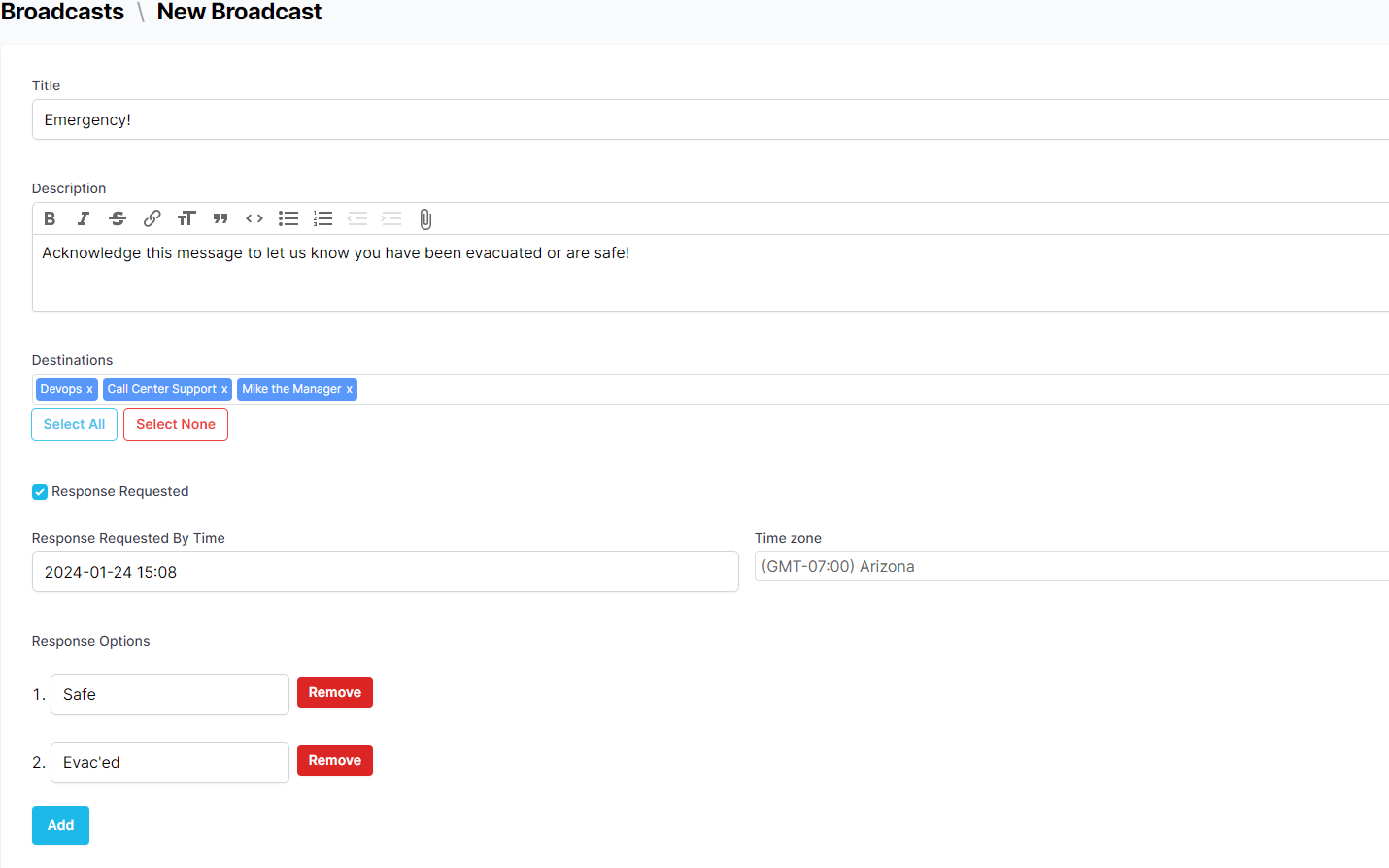Toggle strikethrough formatting
Image resolution: width=1389 pixels, height=868 pixels.
click(x=118, y=217)
